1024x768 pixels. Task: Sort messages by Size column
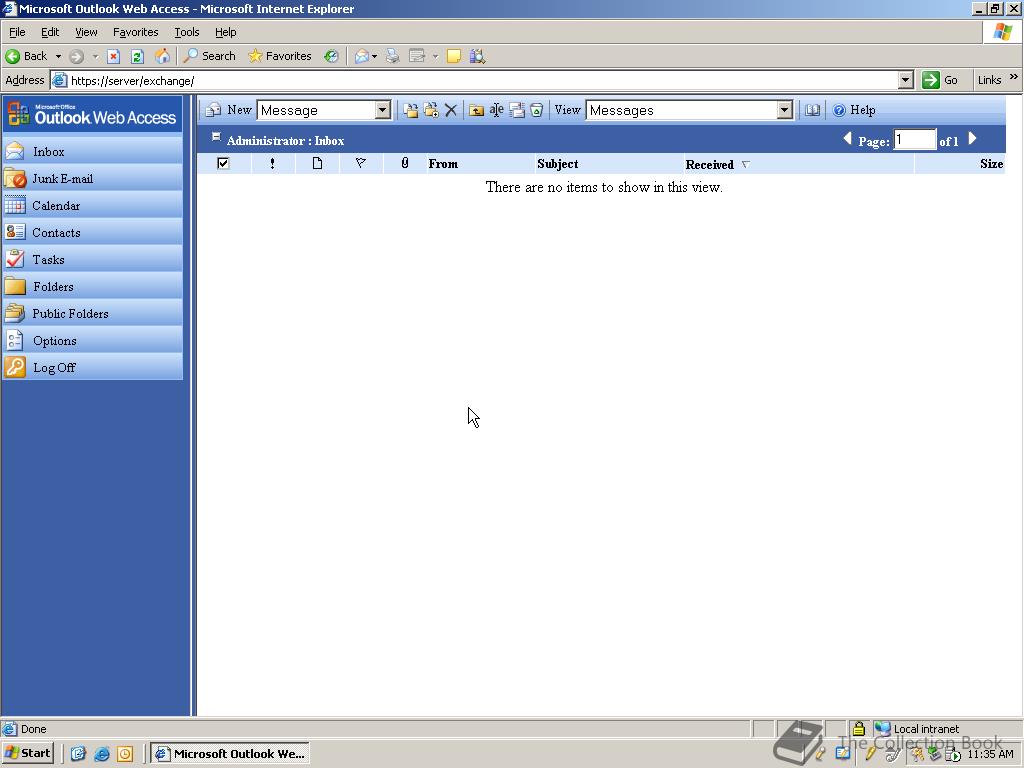[x=991, y=164]
